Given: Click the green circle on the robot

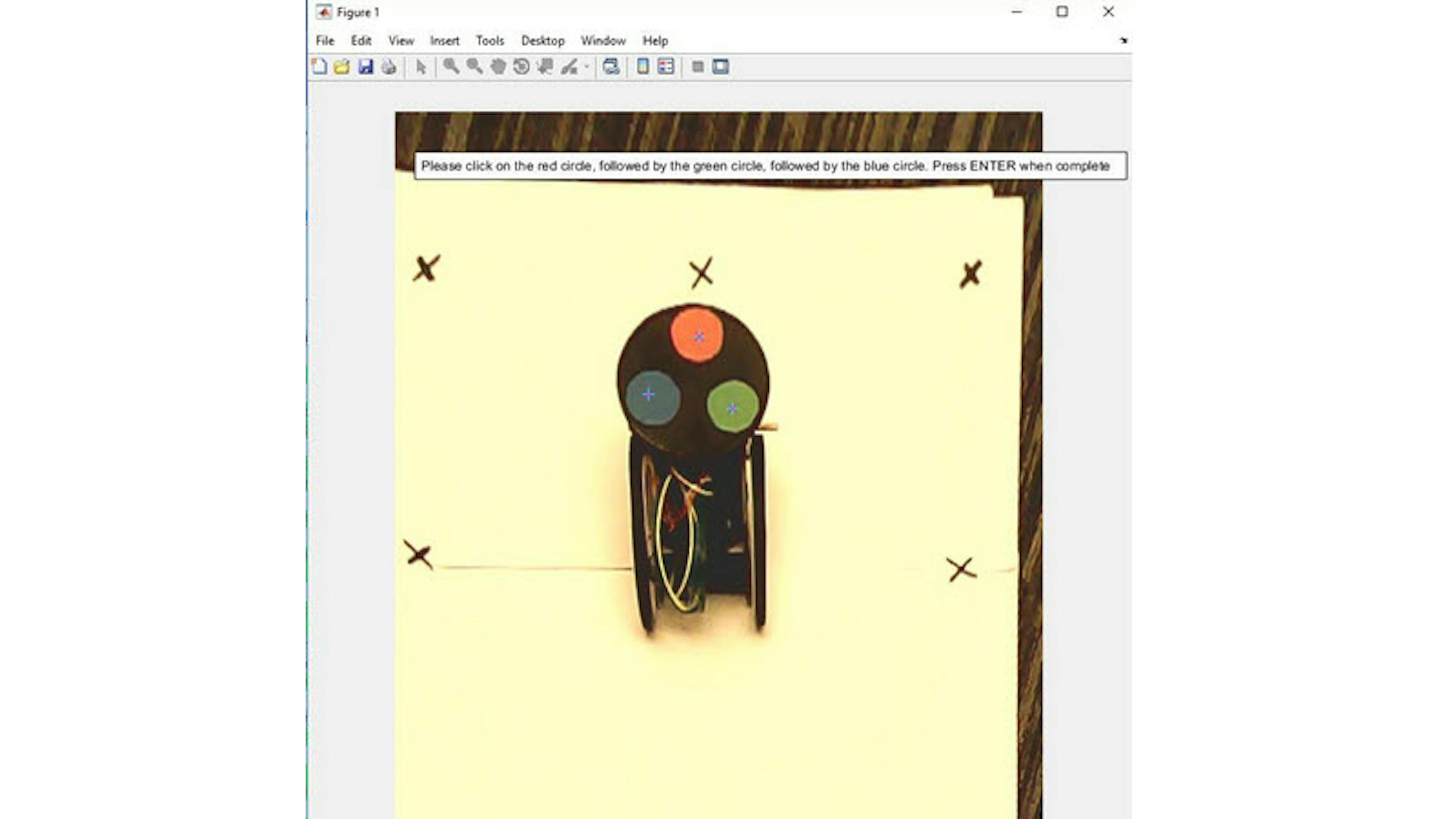Looking at the screenshot, I should [x=733, y=406].
